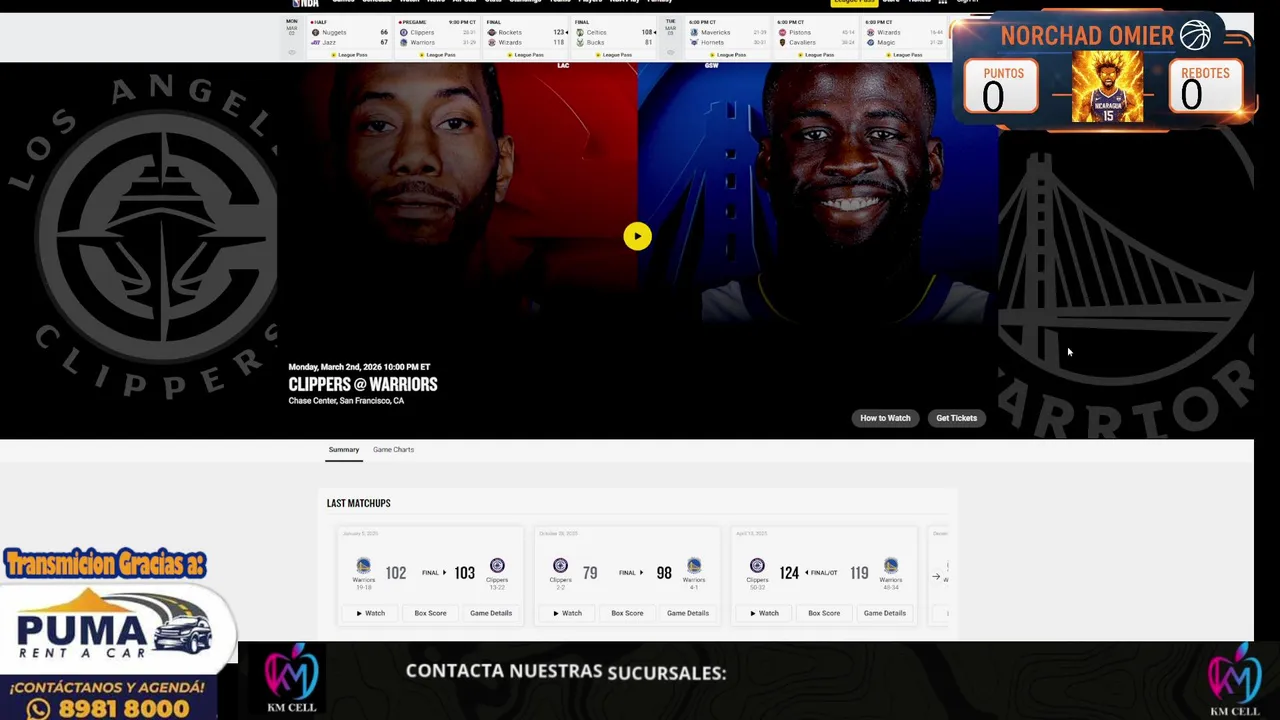Screen dimensions: 1280x720
Task: Click the Wizards logo in the Magic game card
Action: coord(870,33)
